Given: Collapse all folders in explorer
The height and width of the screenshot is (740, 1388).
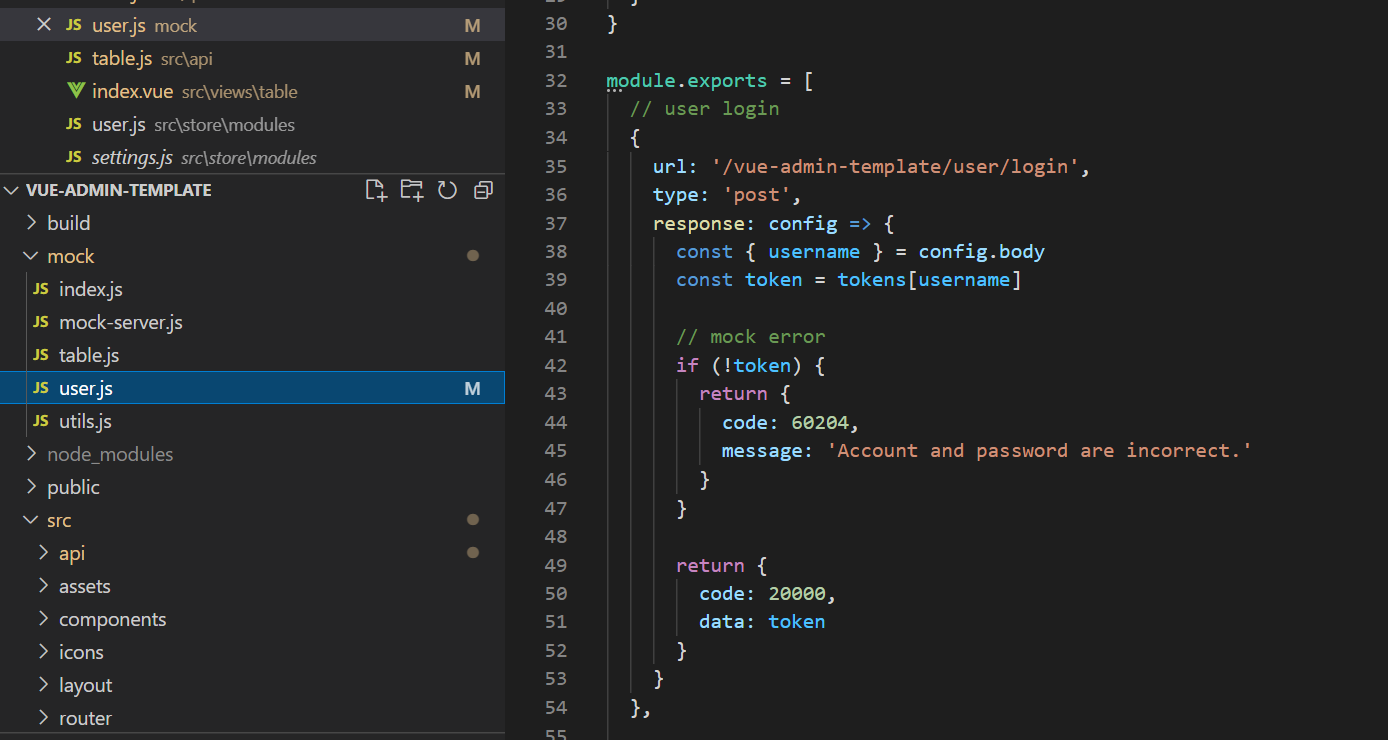Looking at the screenshot, I should [x=483, y=190].
